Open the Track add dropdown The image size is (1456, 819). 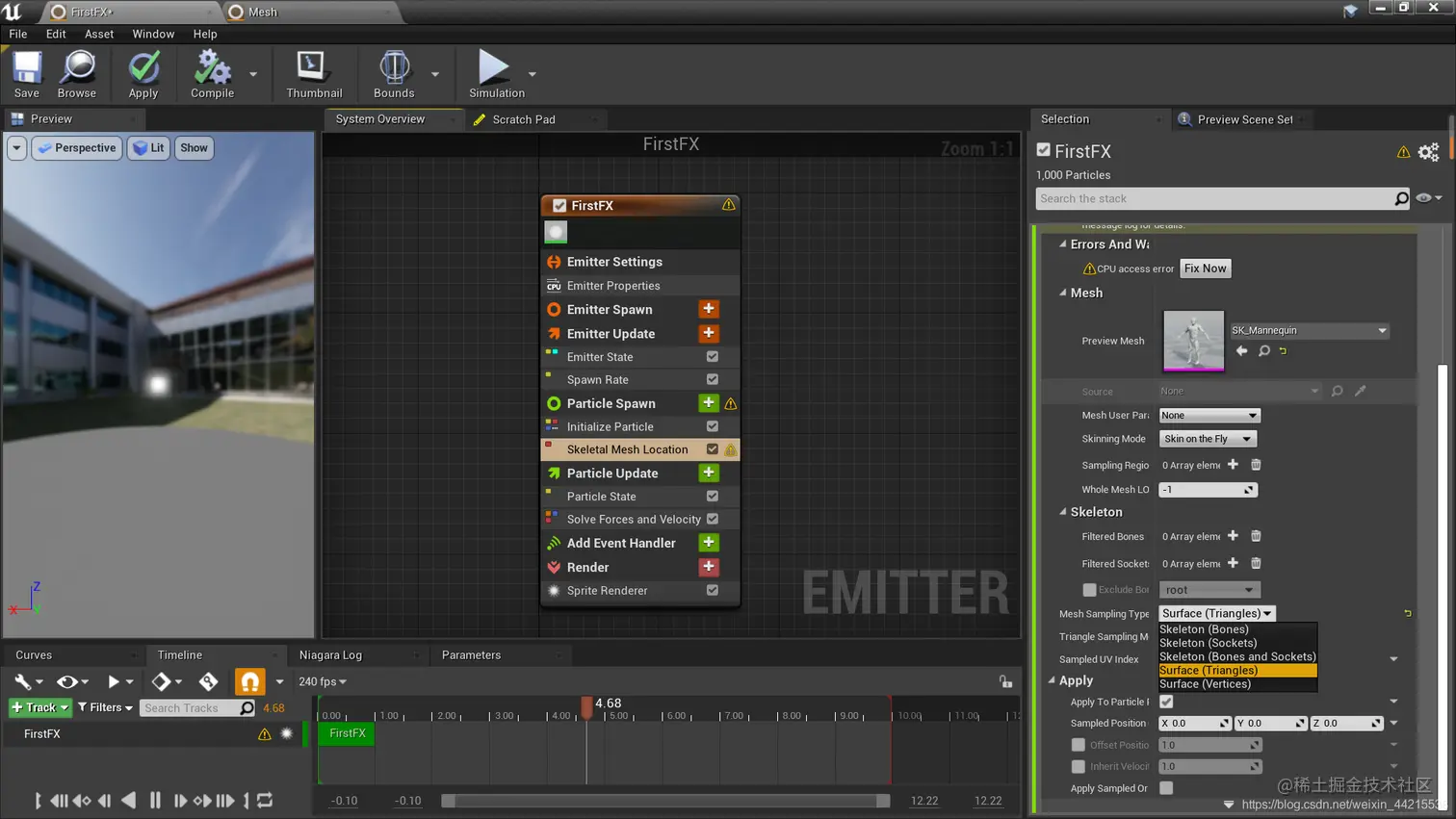(39, 707)
